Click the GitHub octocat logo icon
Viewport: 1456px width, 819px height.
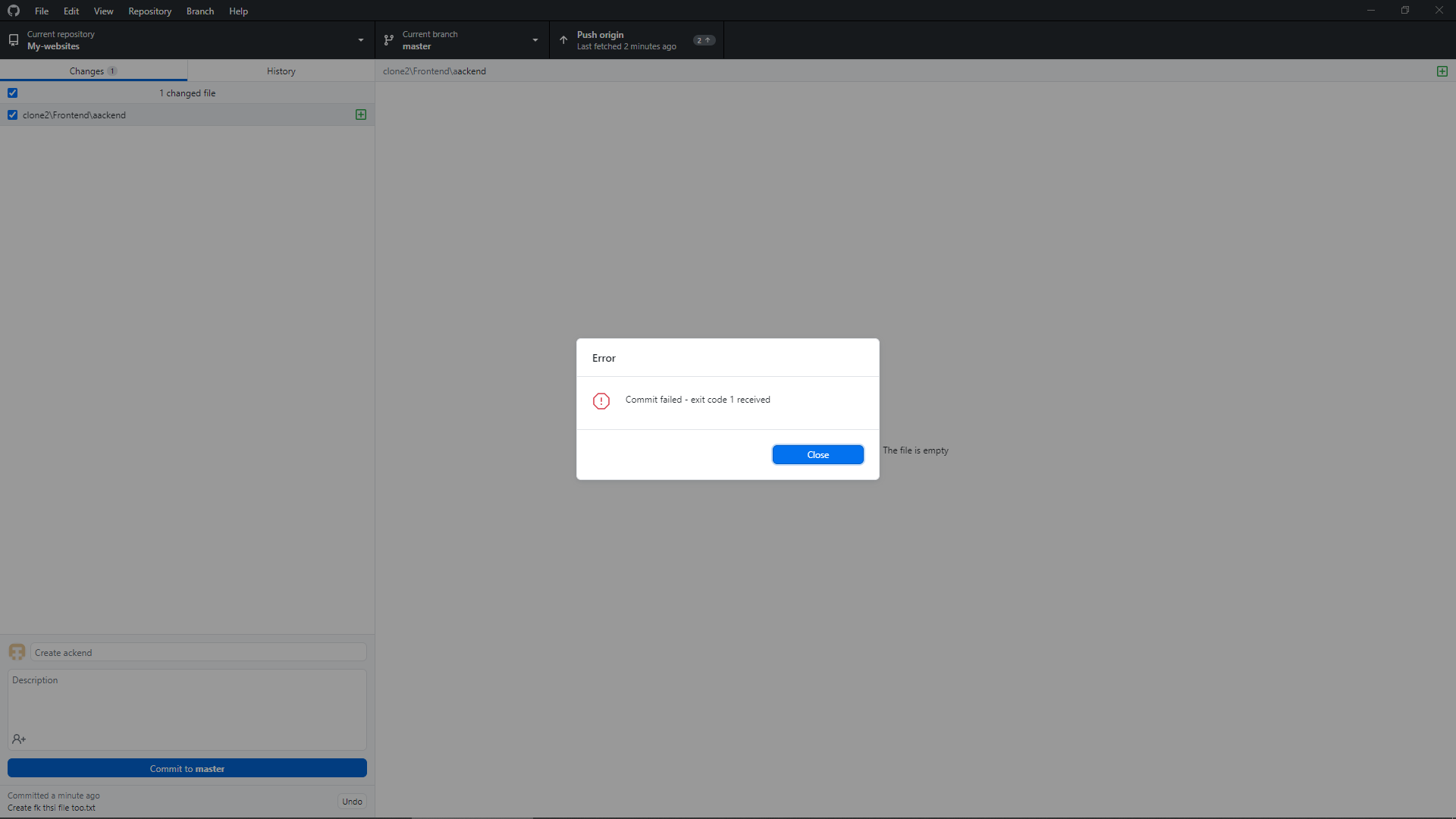pyautogui.click(x=14, y=11)
